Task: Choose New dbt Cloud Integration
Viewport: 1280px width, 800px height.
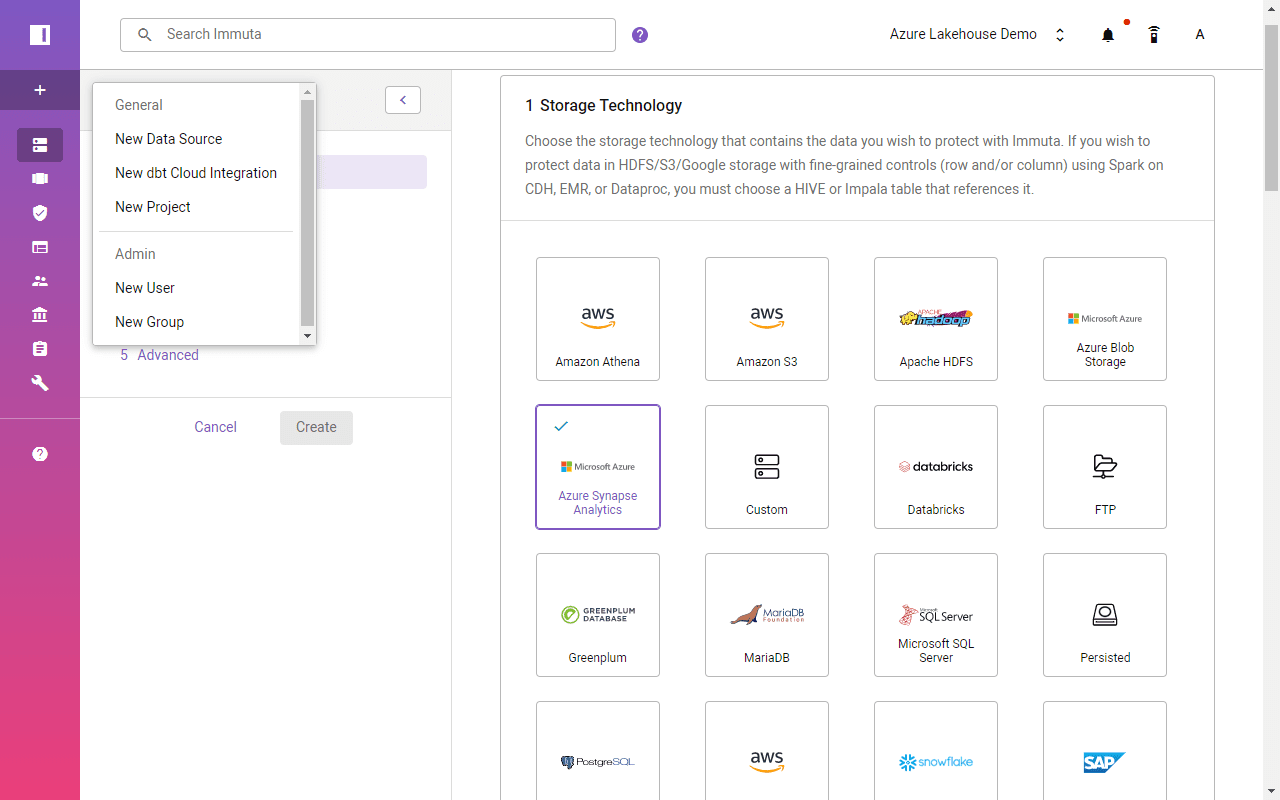Action: coord(196,173)
